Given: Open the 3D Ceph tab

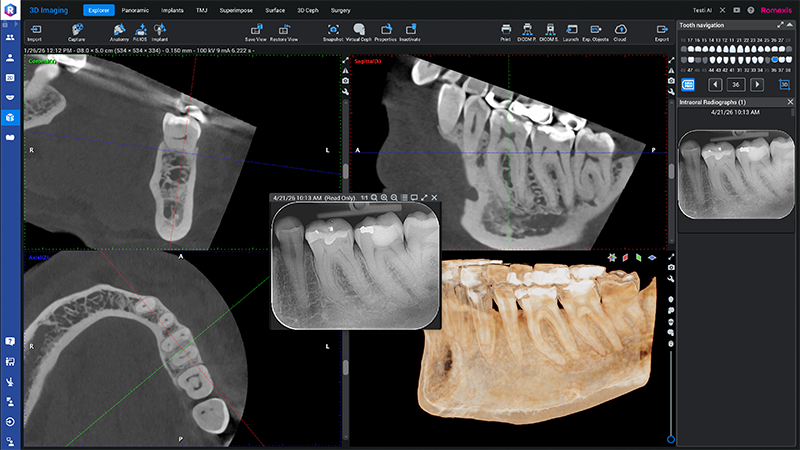Looking at the screenshot, I should click(x=308, y=10).
